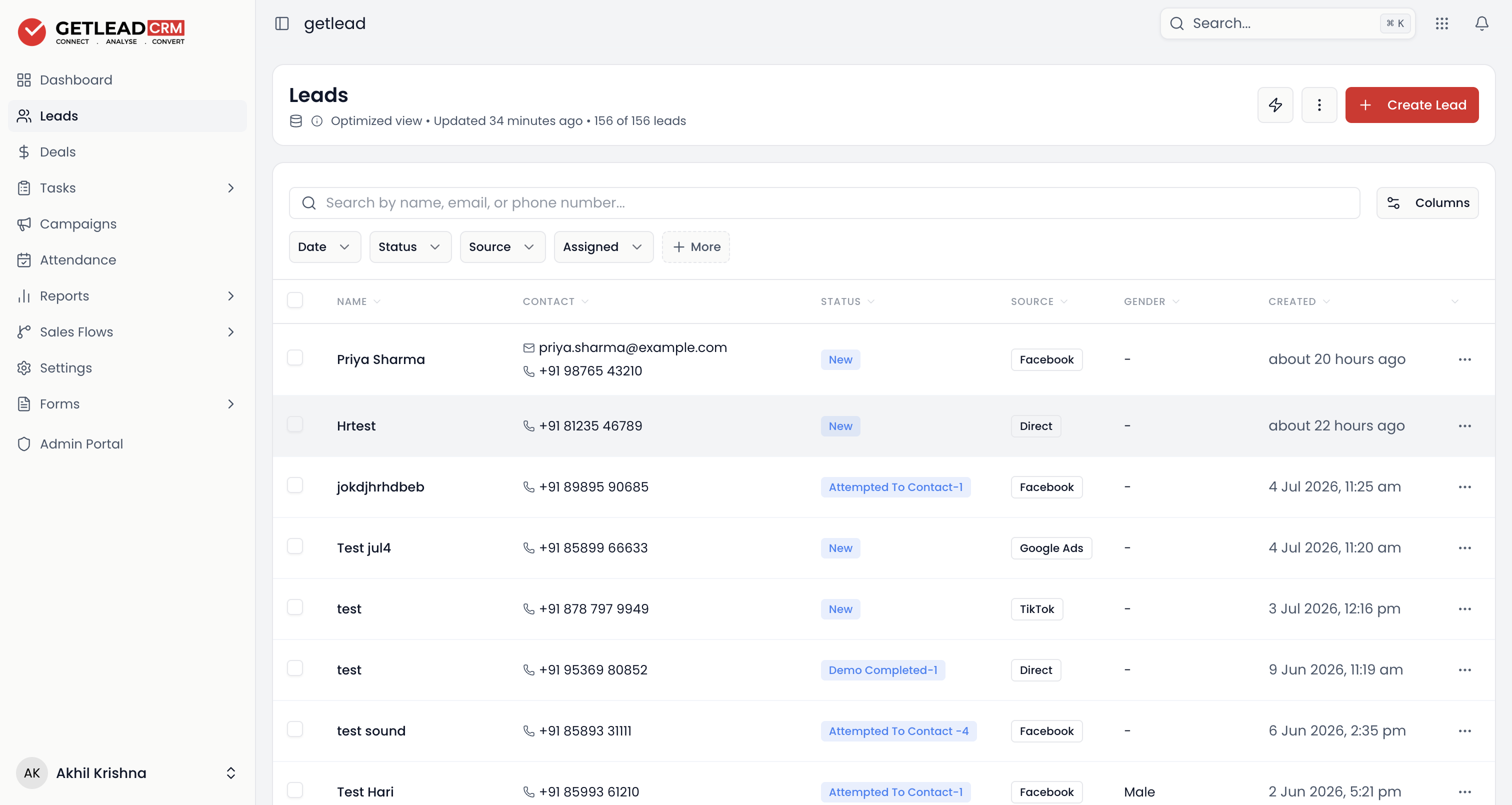Click the AK user avatar
Image resolution: width=1512 pixels, height=805 pixels.
(x=31, y=772)
